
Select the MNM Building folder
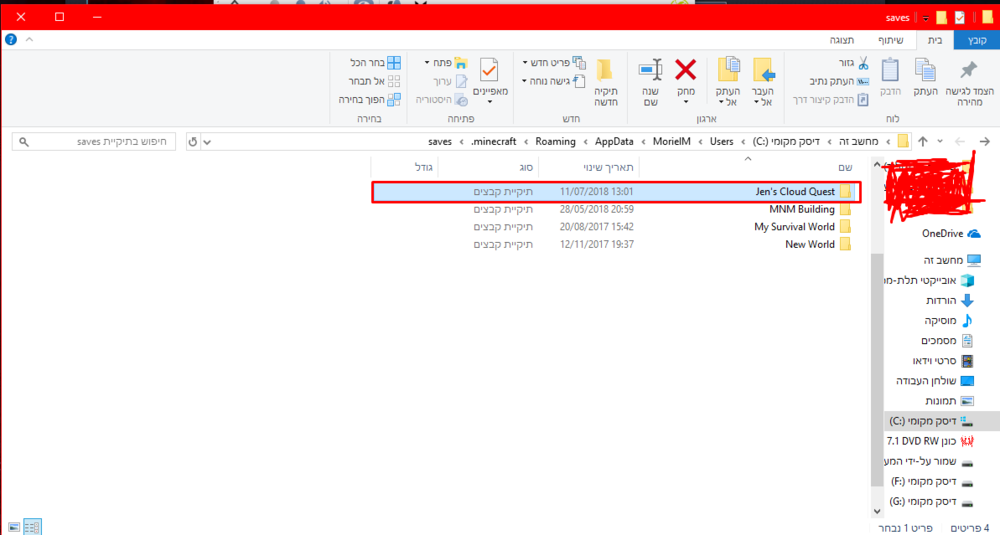click(x=802, y=209)
